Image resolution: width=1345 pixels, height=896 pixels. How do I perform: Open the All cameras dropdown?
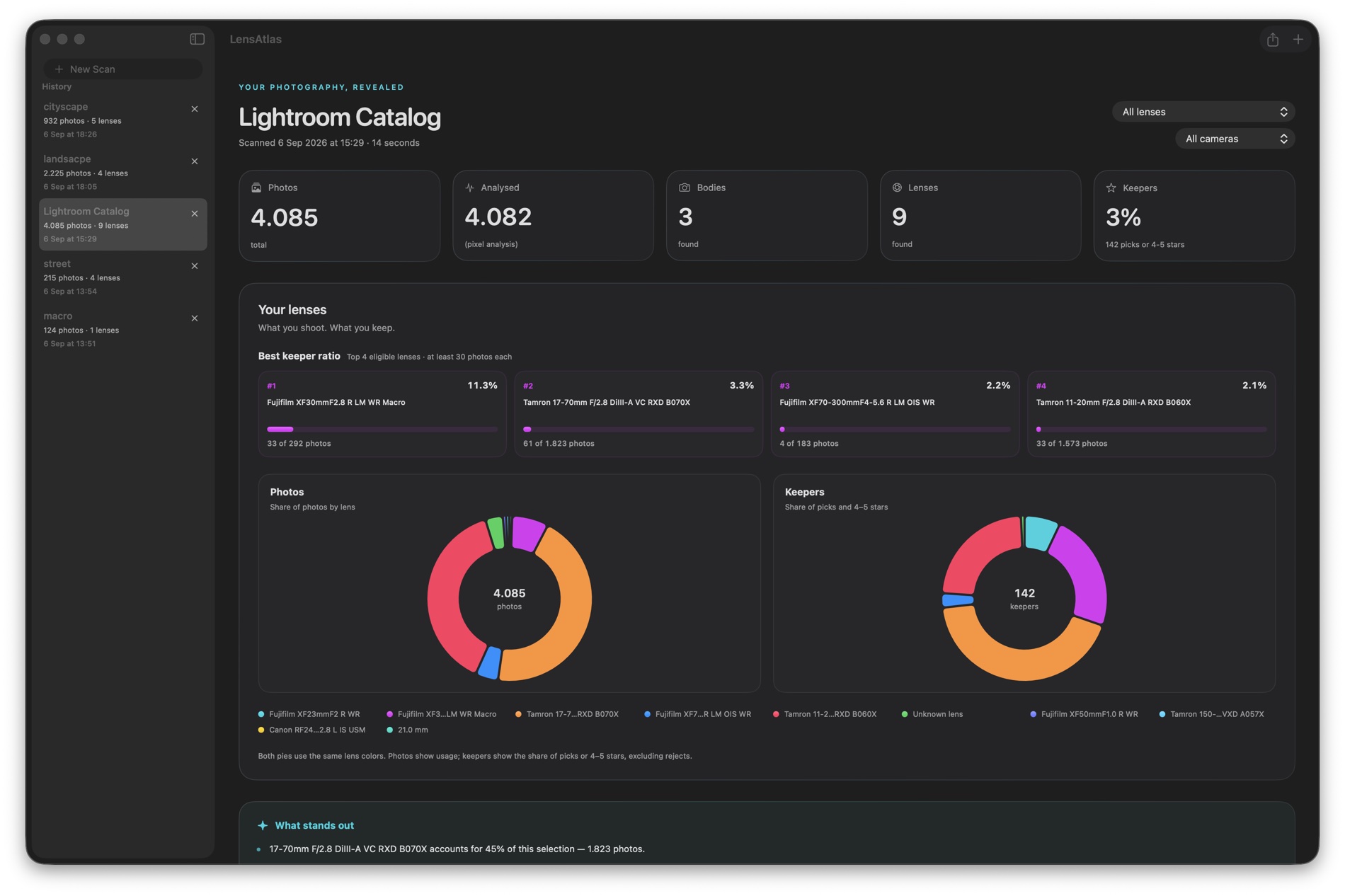point(1235,139)
